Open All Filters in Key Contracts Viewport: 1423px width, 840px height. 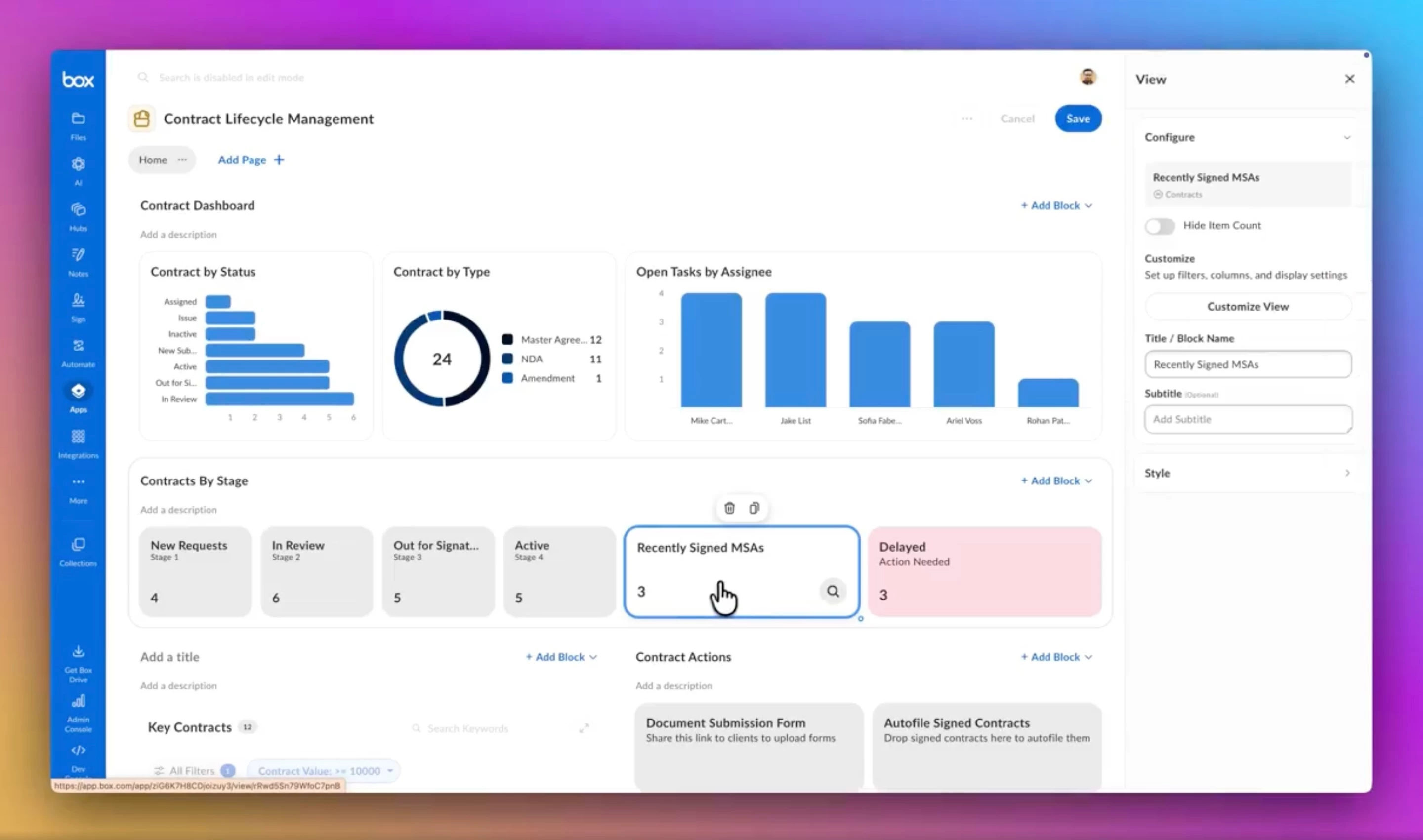pos(194,771)
